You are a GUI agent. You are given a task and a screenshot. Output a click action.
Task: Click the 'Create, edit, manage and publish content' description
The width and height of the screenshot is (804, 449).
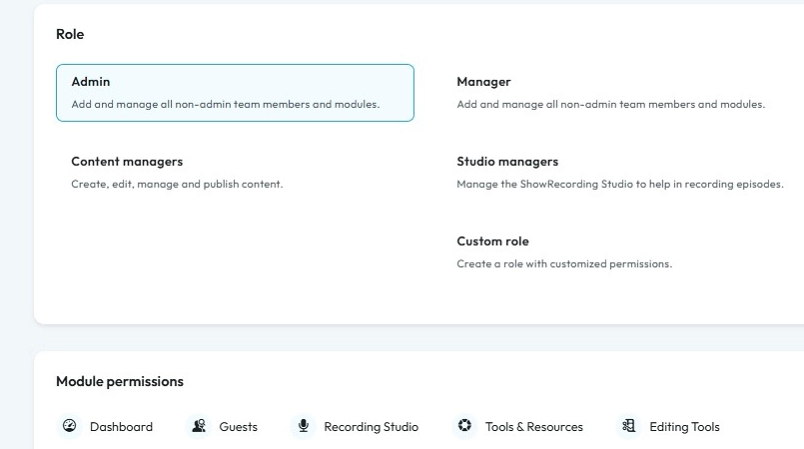tap(177, 184)
